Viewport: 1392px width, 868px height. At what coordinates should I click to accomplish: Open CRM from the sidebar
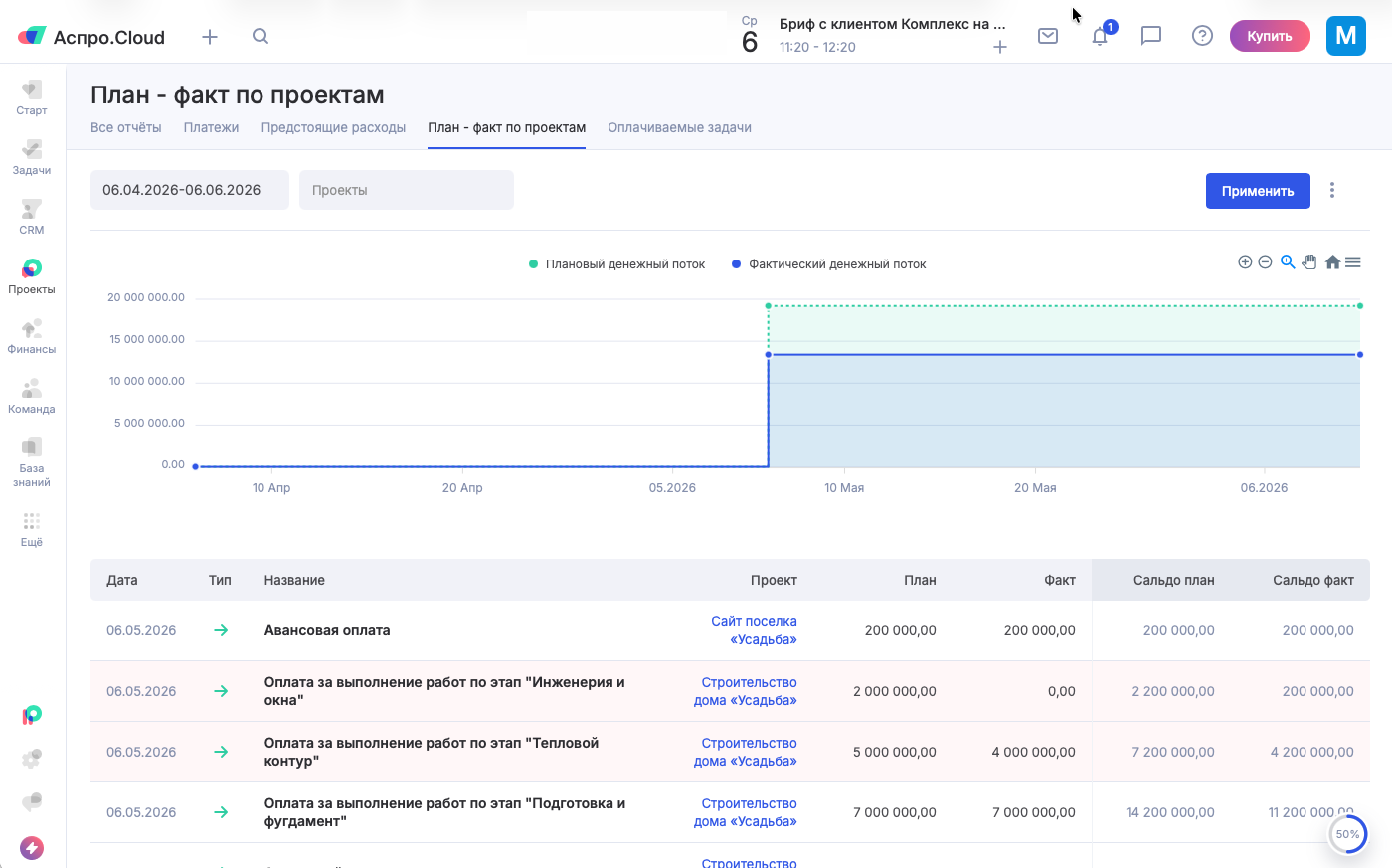pos(32,217)
